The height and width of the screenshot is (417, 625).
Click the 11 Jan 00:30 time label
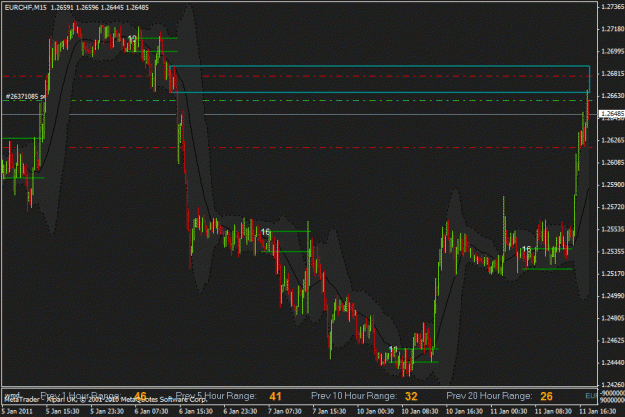509,411
